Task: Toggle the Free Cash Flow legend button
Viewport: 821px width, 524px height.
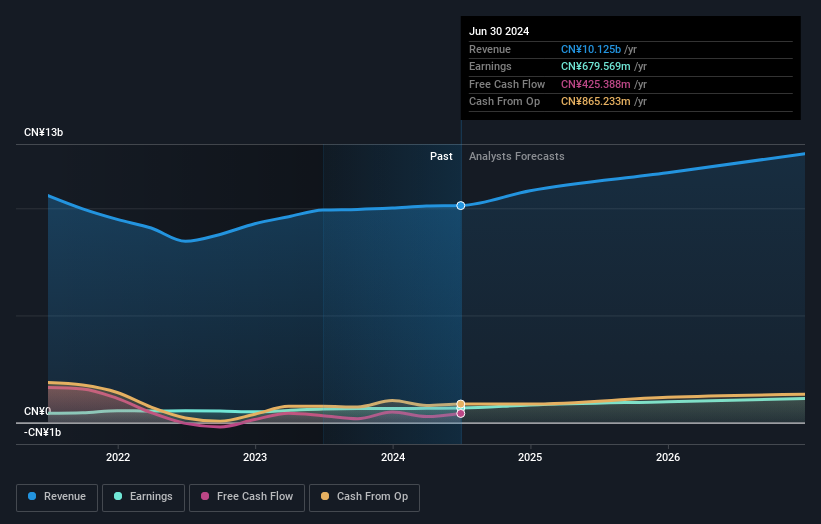Action: coord(247,497)
